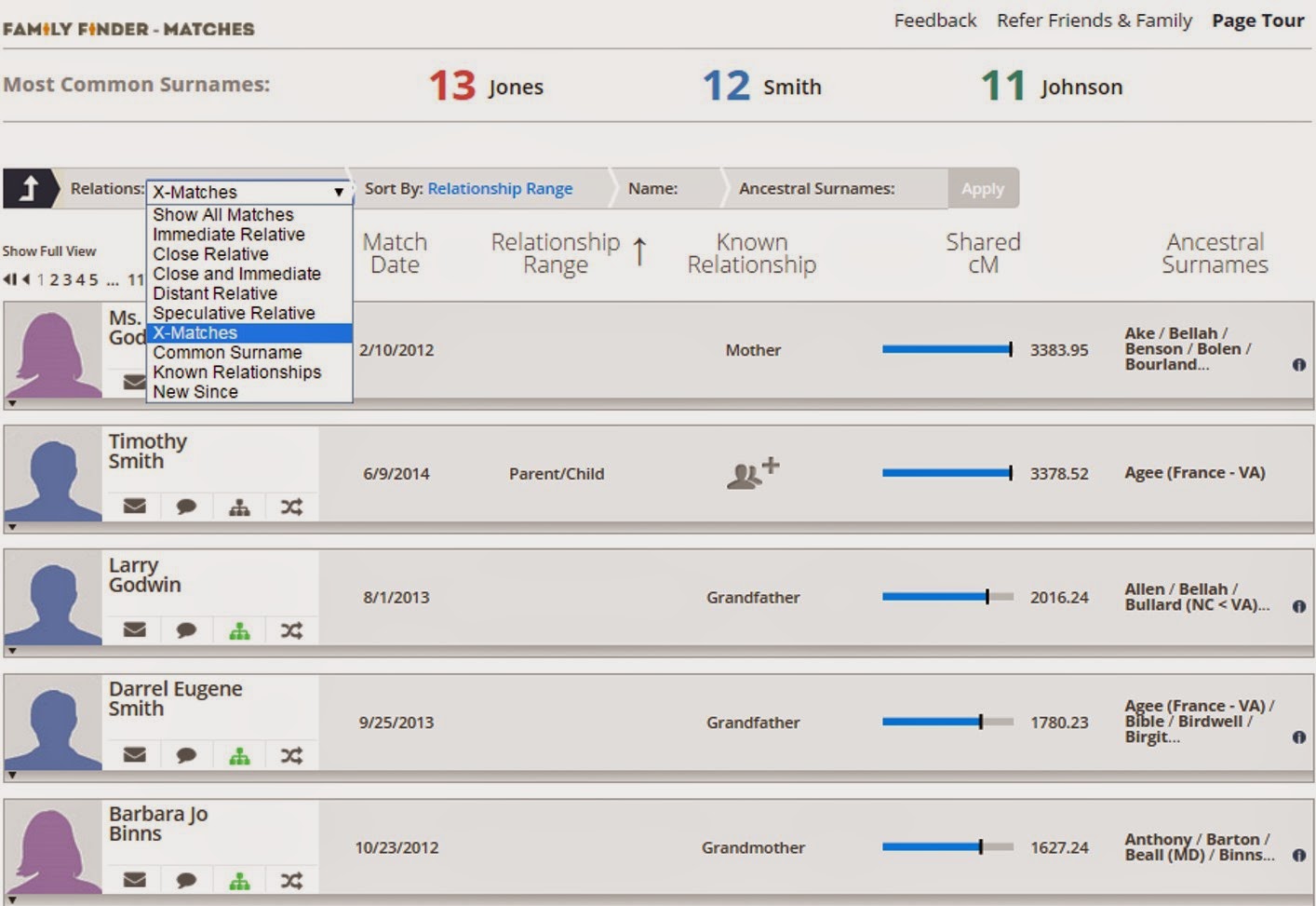Open notes bubble for Barbara Jo Binns
This screenshot has height=906, width=1316.
point(186,880)
